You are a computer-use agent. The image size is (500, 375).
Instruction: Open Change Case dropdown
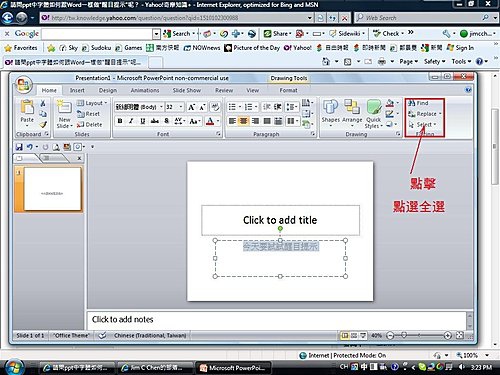pyautogui.click(x=195, y=121)
